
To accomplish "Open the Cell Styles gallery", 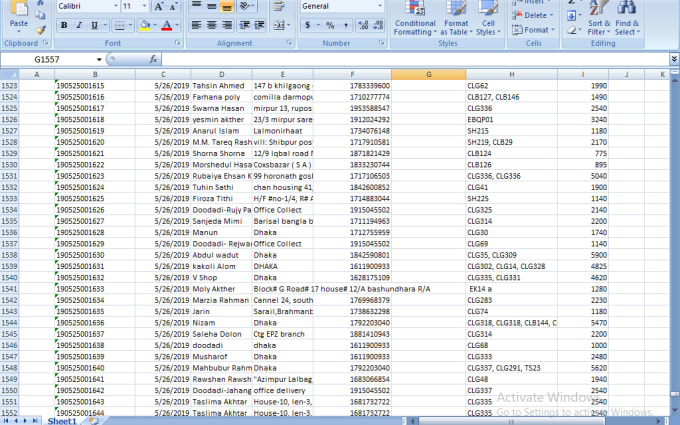I will pyautogui.click(x=488, y=18).
